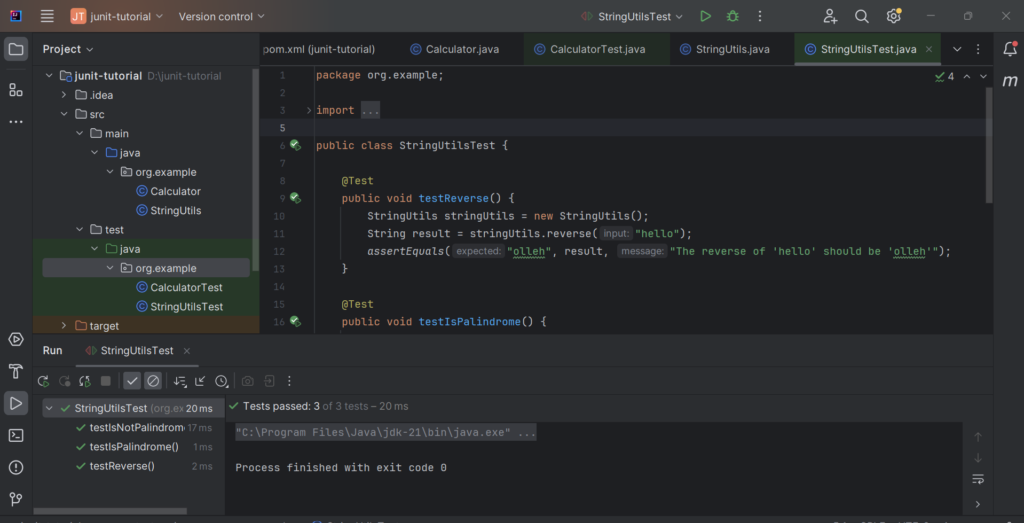Expand the collapsed import block

click(x=309, y=110)
